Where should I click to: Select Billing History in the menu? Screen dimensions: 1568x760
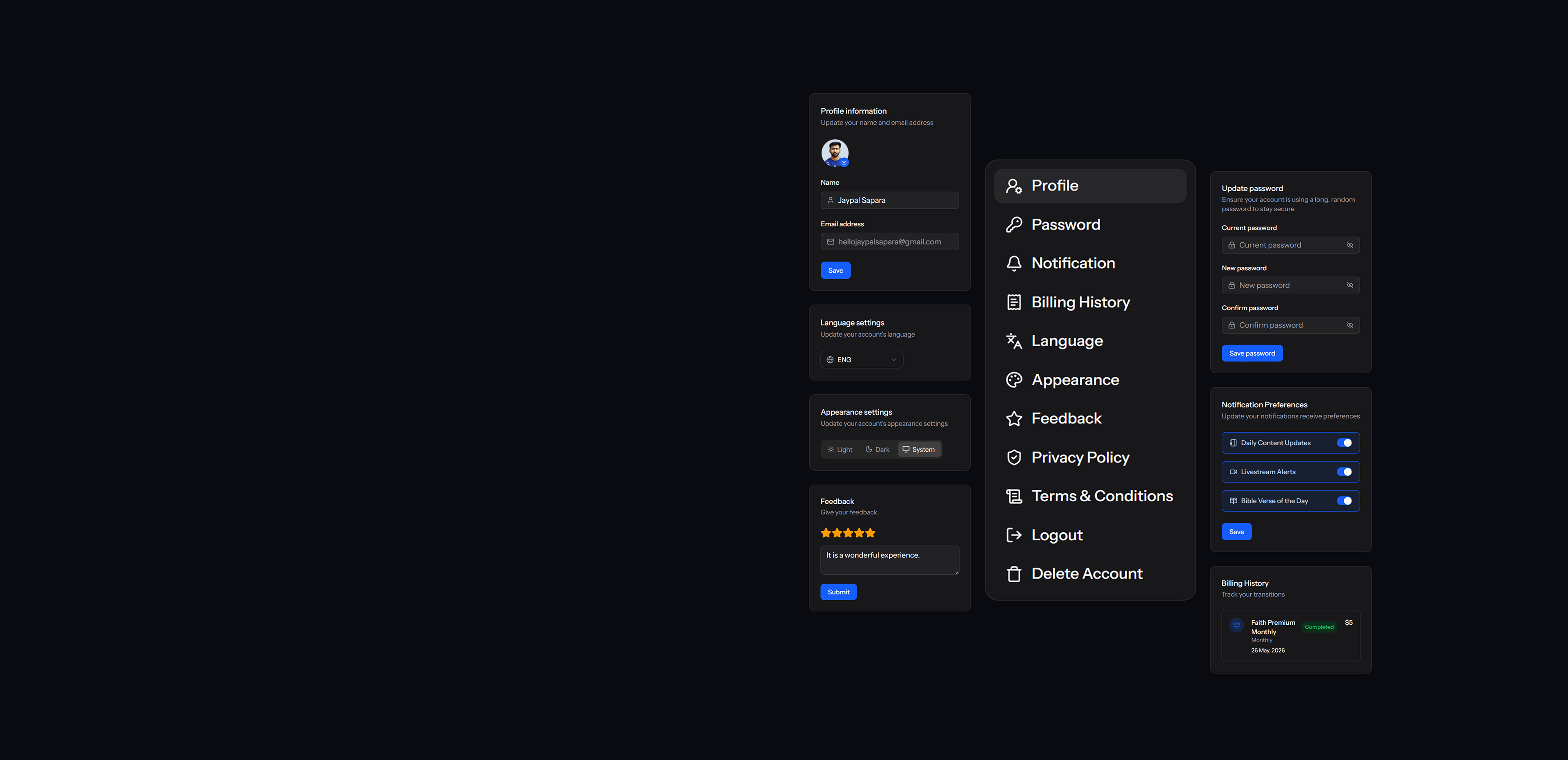[1090, 302]
